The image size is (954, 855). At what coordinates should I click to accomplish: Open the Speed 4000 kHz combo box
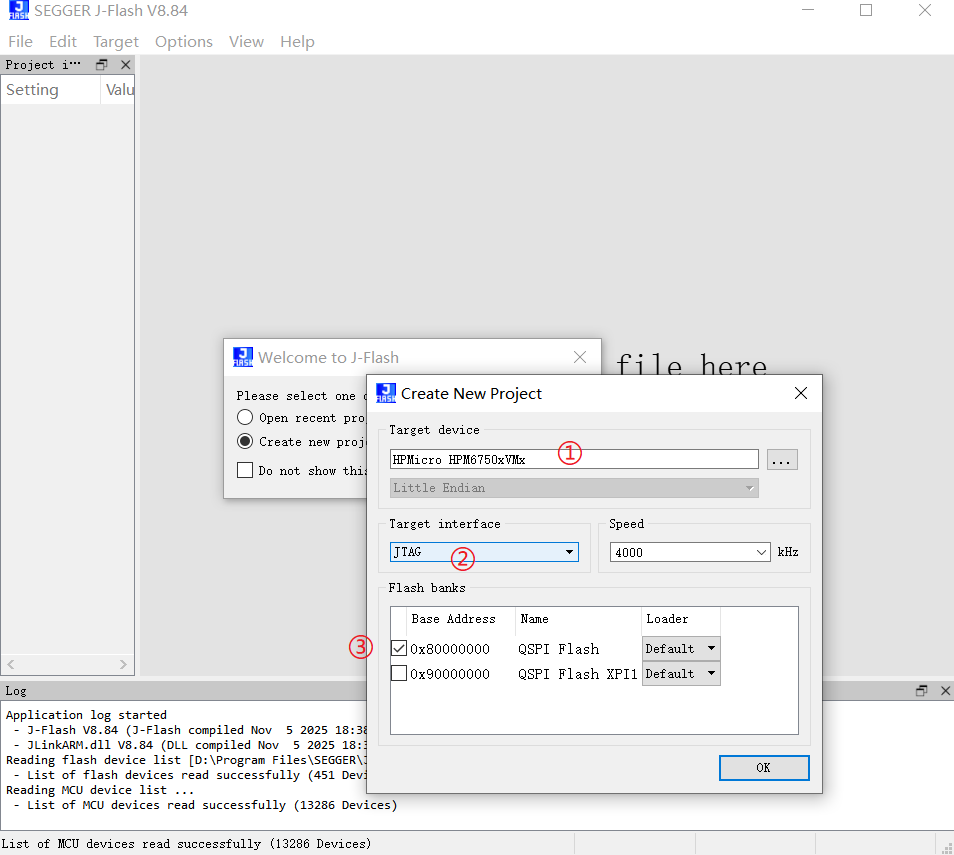[690, 553]
